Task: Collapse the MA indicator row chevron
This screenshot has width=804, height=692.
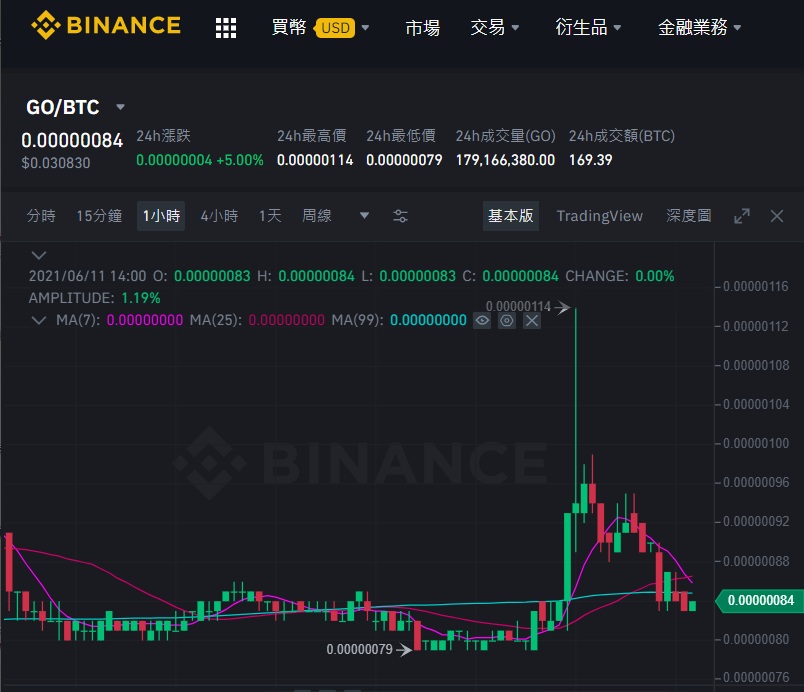Action: [39, 320]
